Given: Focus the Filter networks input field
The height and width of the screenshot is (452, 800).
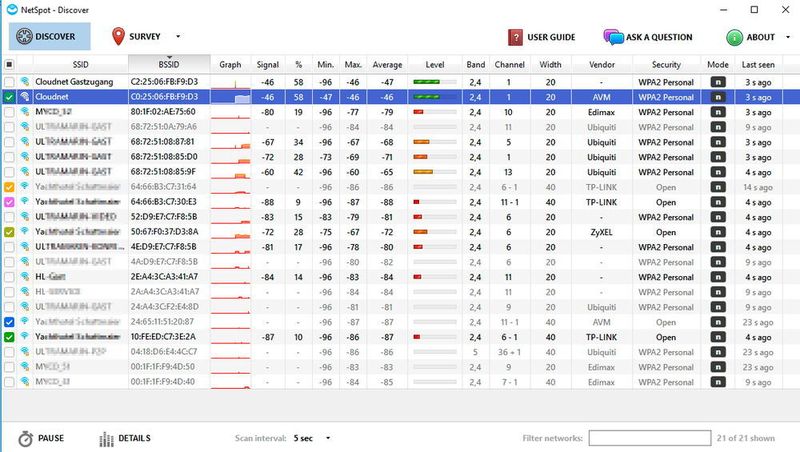Looking at the screenshot, I should [x=649, y=438].
